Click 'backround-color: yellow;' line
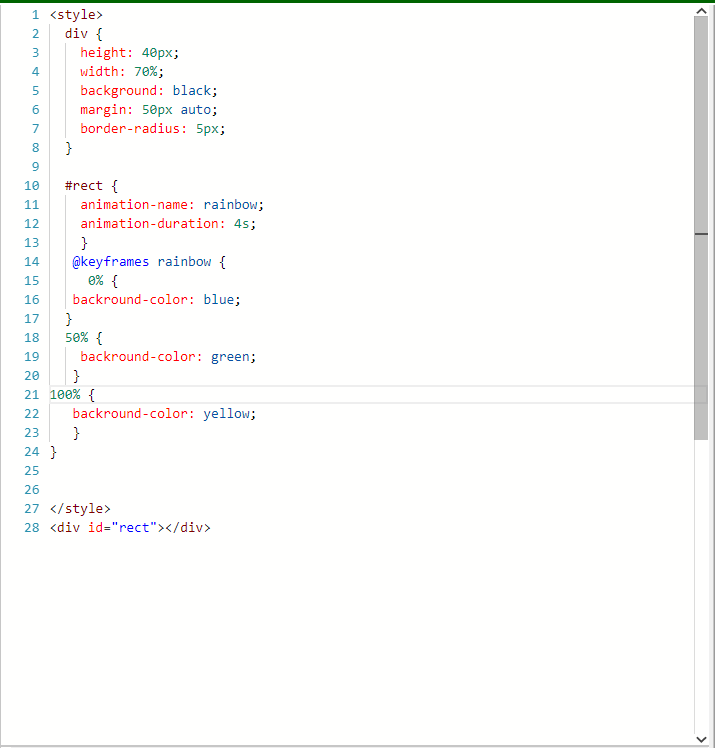715x748 pixels. (x=164, y=414)
